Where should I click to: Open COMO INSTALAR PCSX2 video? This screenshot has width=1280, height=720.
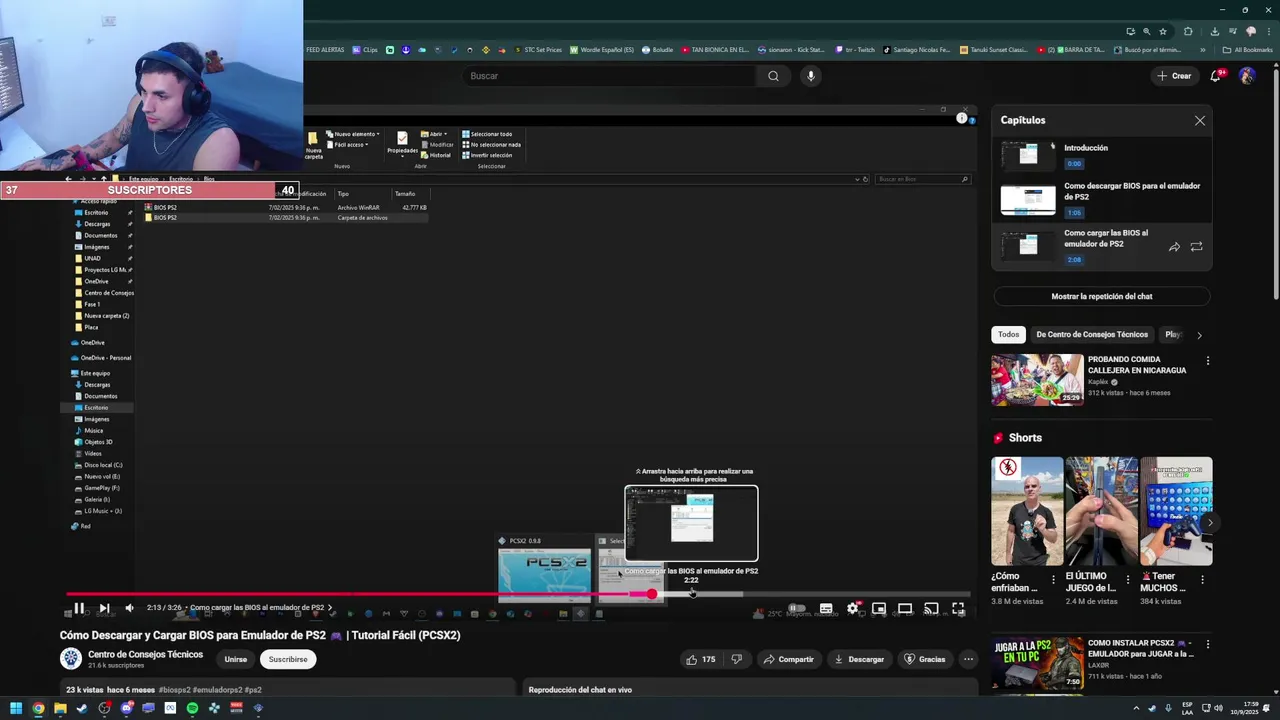click(1037, 662)
